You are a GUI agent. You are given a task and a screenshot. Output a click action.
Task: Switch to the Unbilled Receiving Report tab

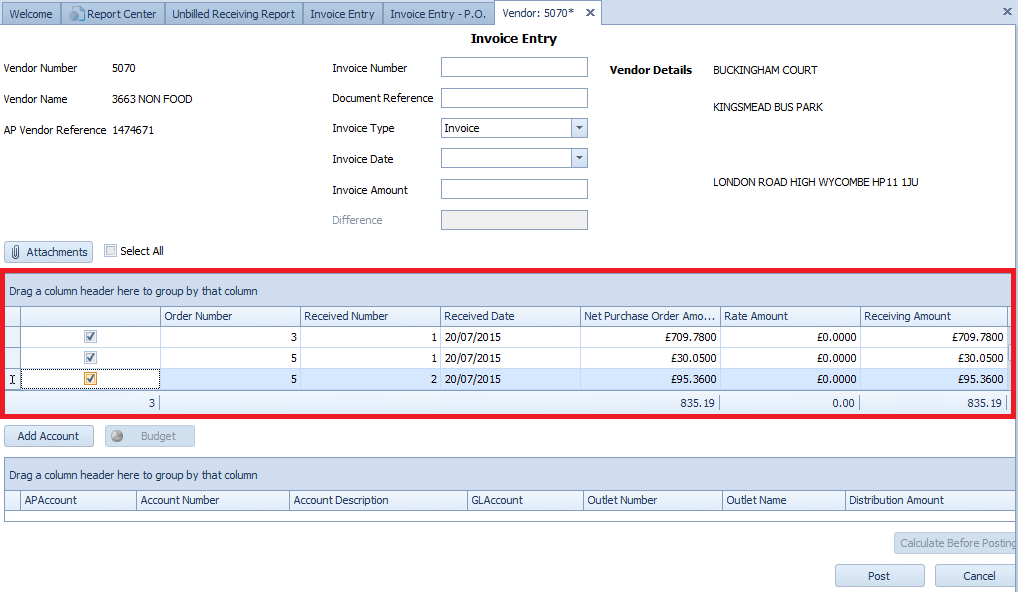pyautogui.click(x=233, y=14)
